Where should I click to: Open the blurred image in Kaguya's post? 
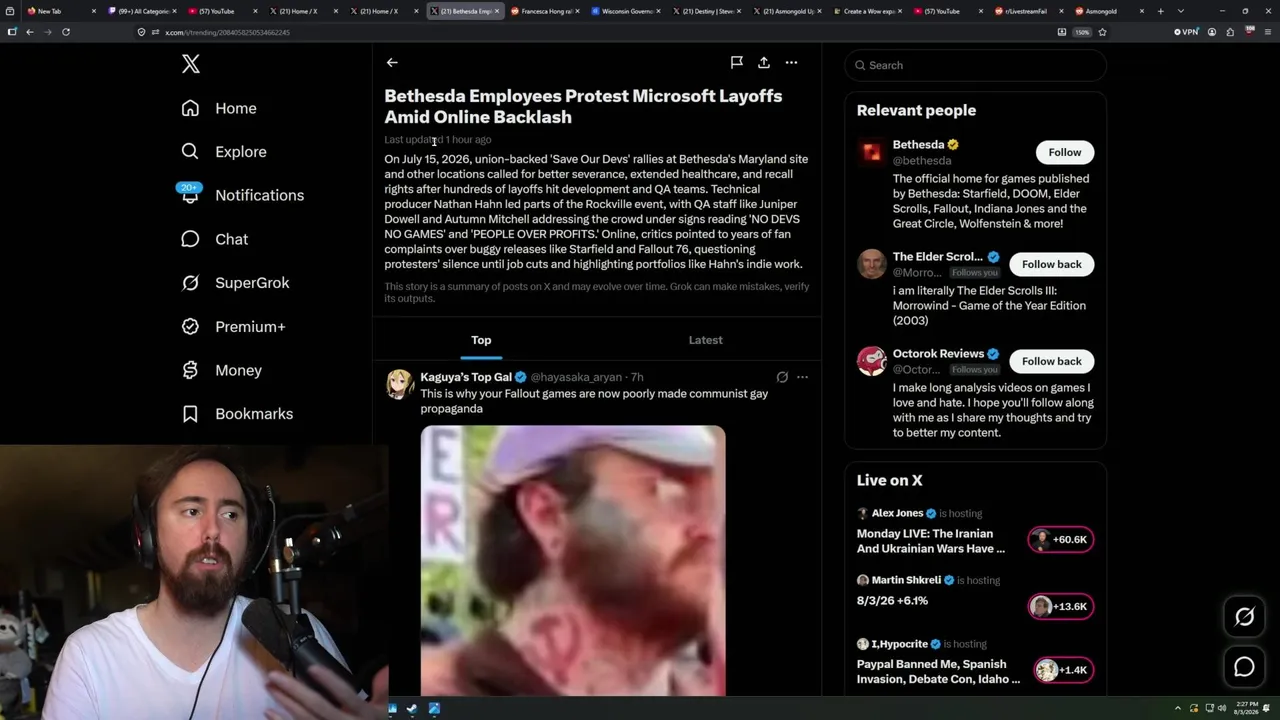click(573, 560)
